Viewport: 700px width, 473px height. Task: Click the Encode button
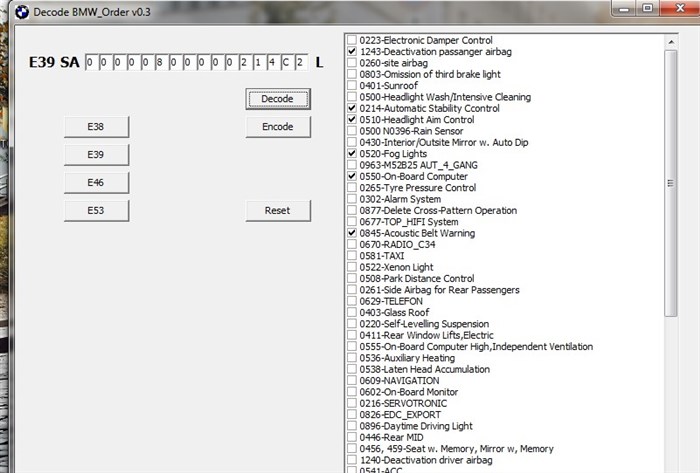point(278,127)
